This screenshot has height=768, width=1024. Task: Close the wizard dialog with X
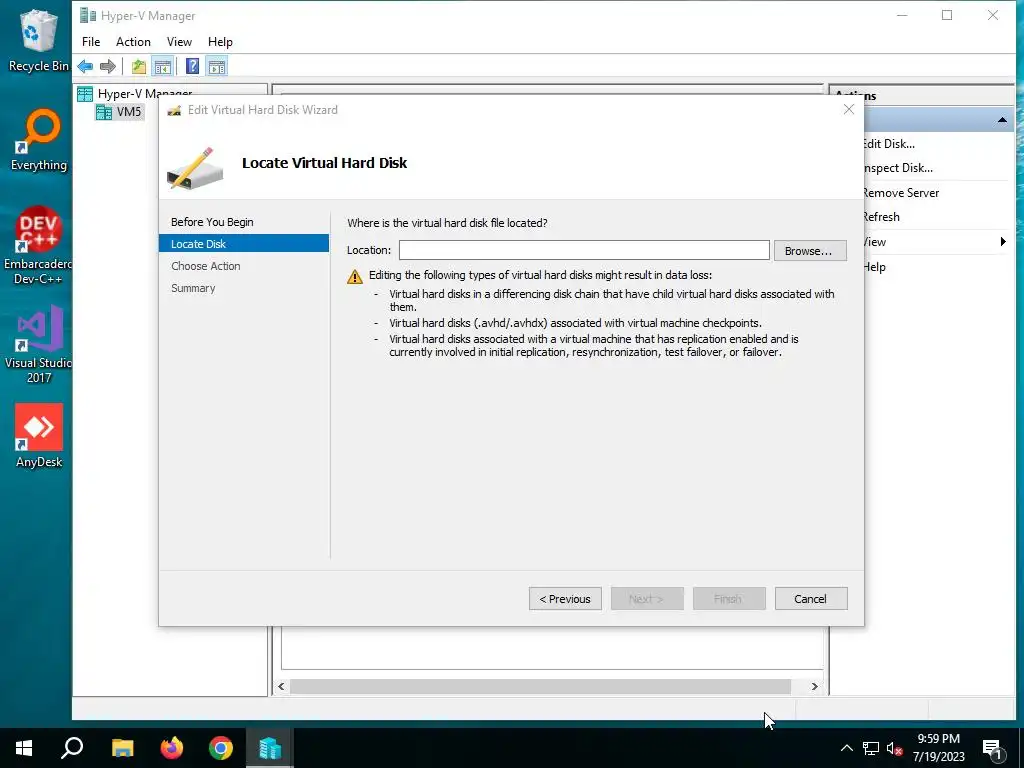click(848, 110)
